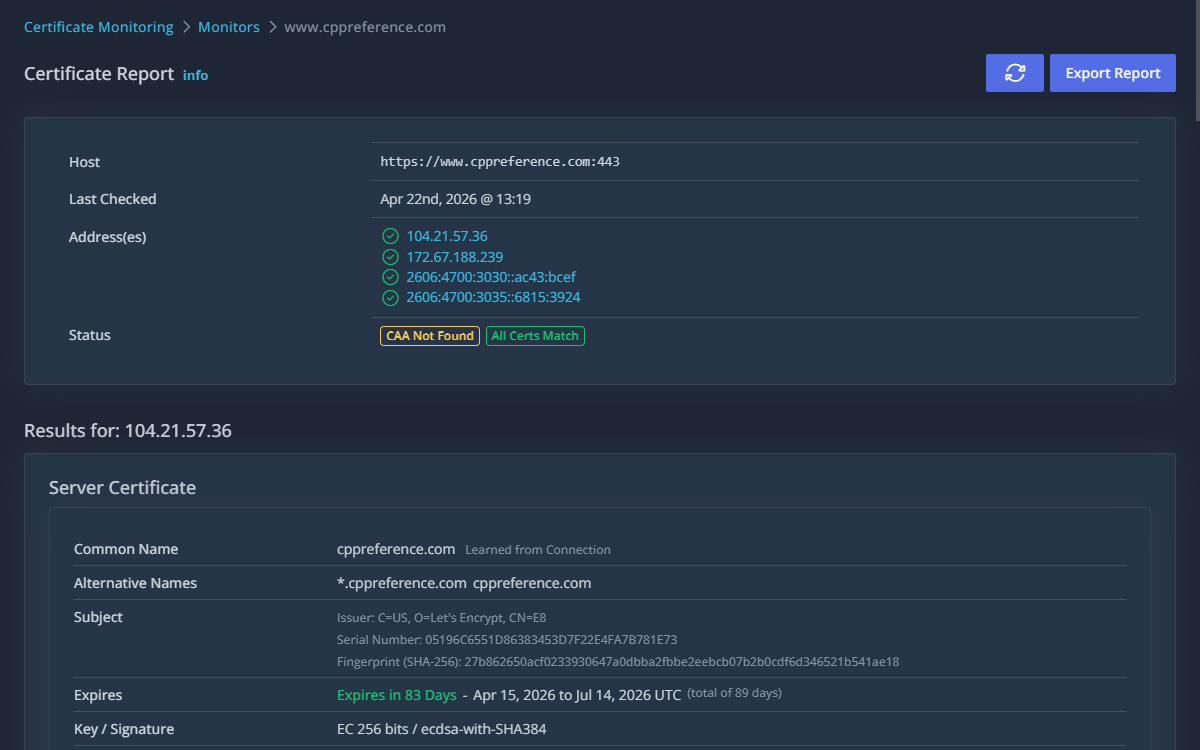Click the chevron after Monitors breadcrumb
1200x750 pixels.
(272, 27)
